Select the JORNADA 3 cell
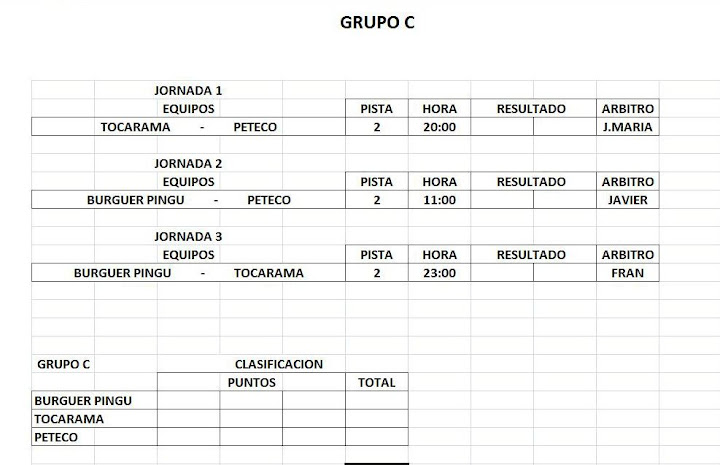The height and width of the screenshot is (465, 720). [x=188, y=237]
